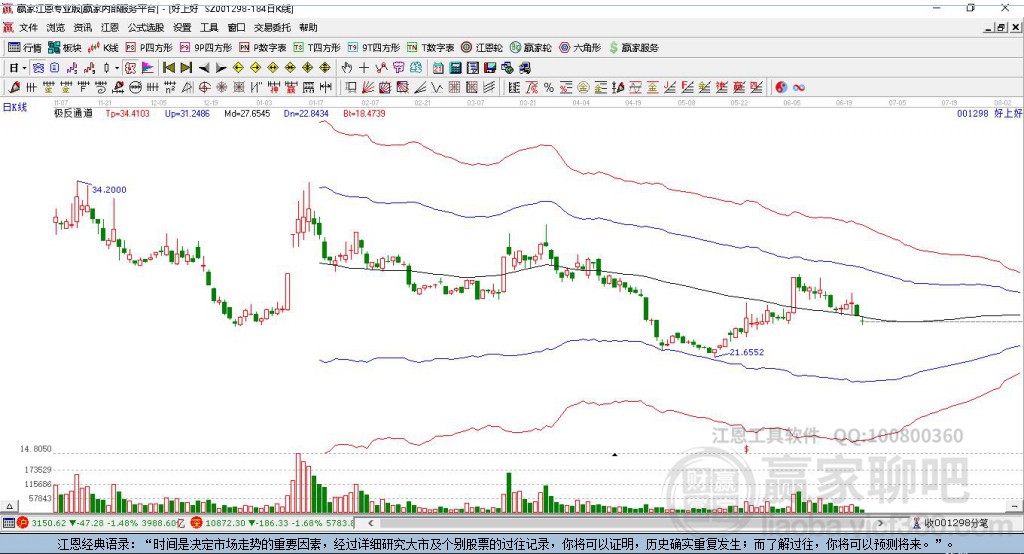Open the 江恩 menu
The height and width of the screenshot is (554, 1024).
pyautogui.click(x=110, y=27)
